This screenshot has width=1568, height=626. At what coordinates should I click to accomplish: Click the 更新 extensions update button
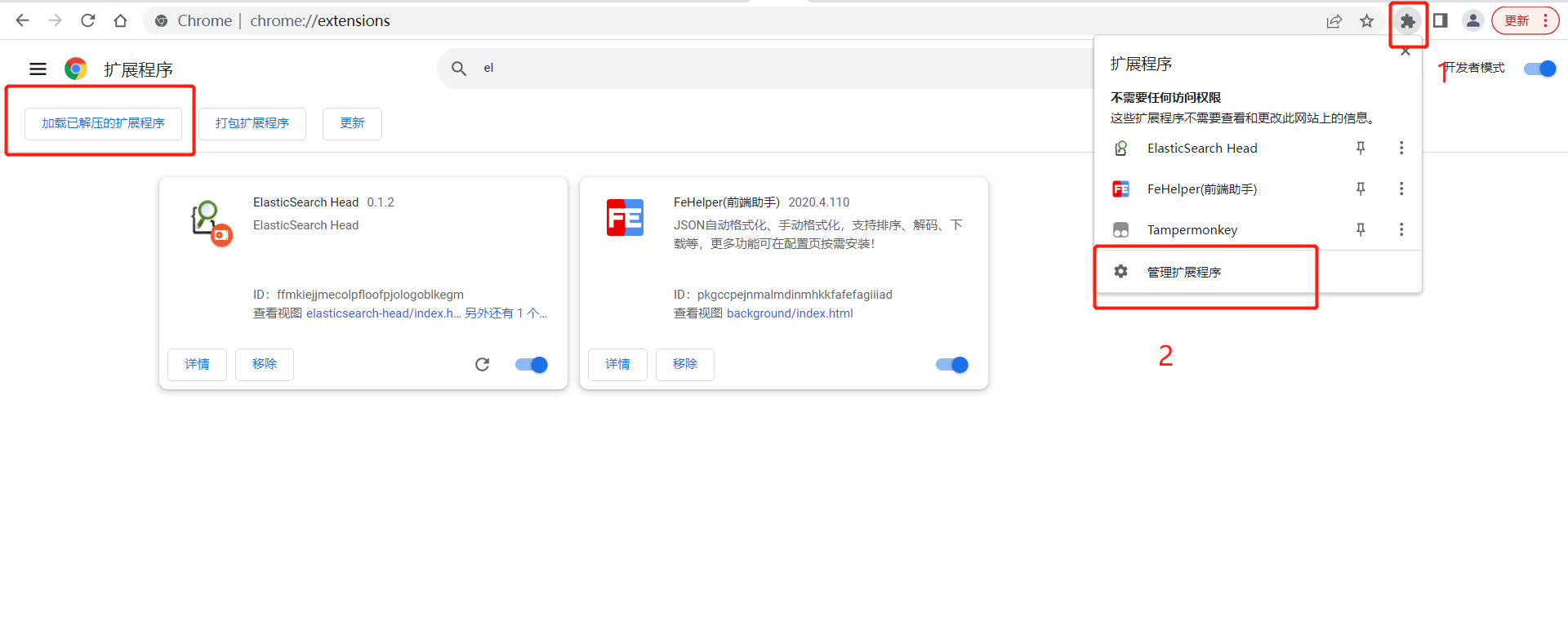coord(352,123)
